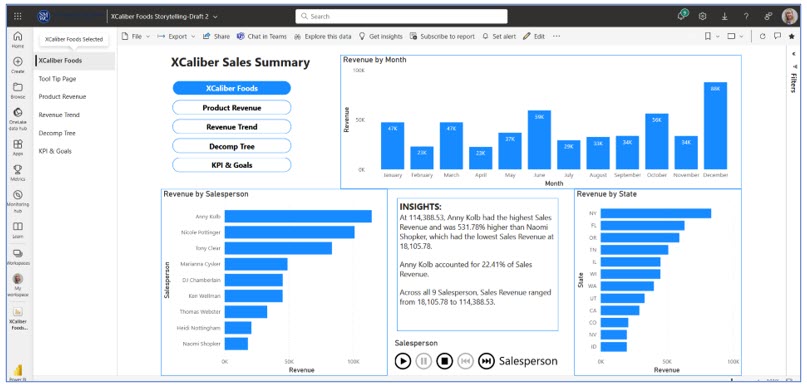Image resolution: width=807 pixels, height=388 pixels.
Task: Open the notifications bell icon
Action: [x=682, y=16]
